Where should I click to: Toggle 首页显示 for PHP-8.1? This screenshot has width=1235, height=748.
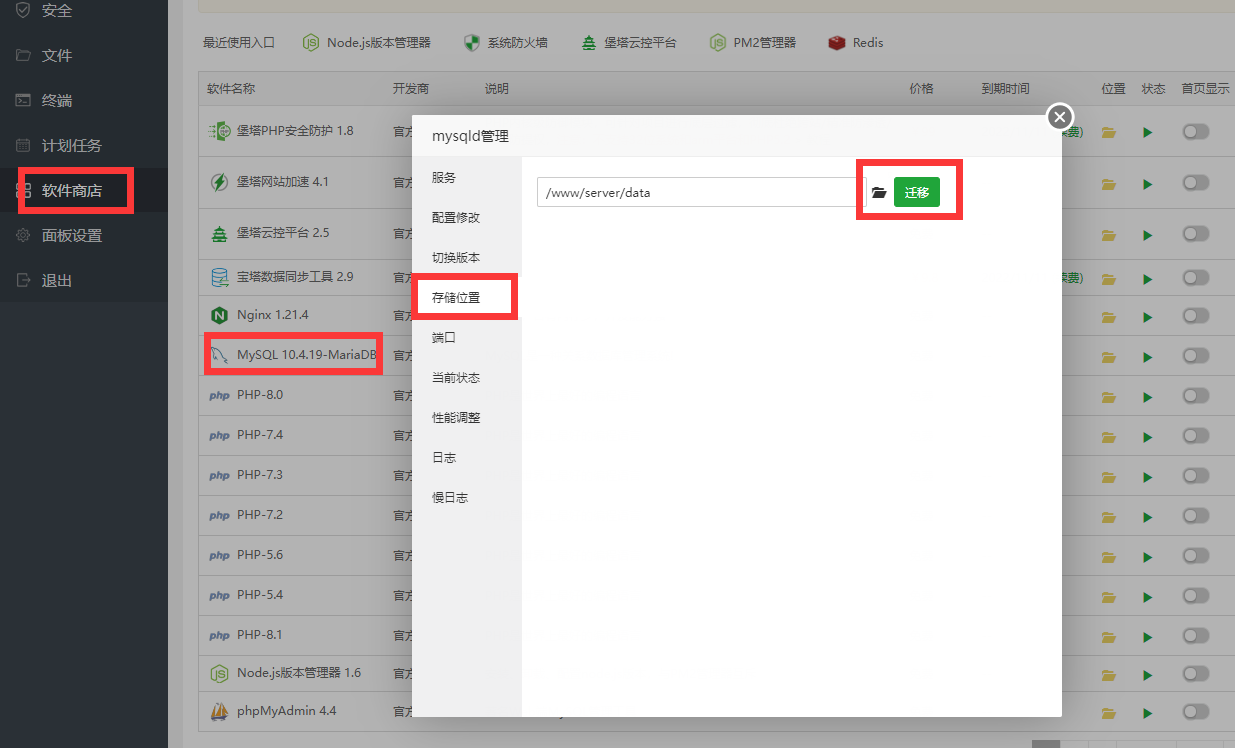point(1196,635)
